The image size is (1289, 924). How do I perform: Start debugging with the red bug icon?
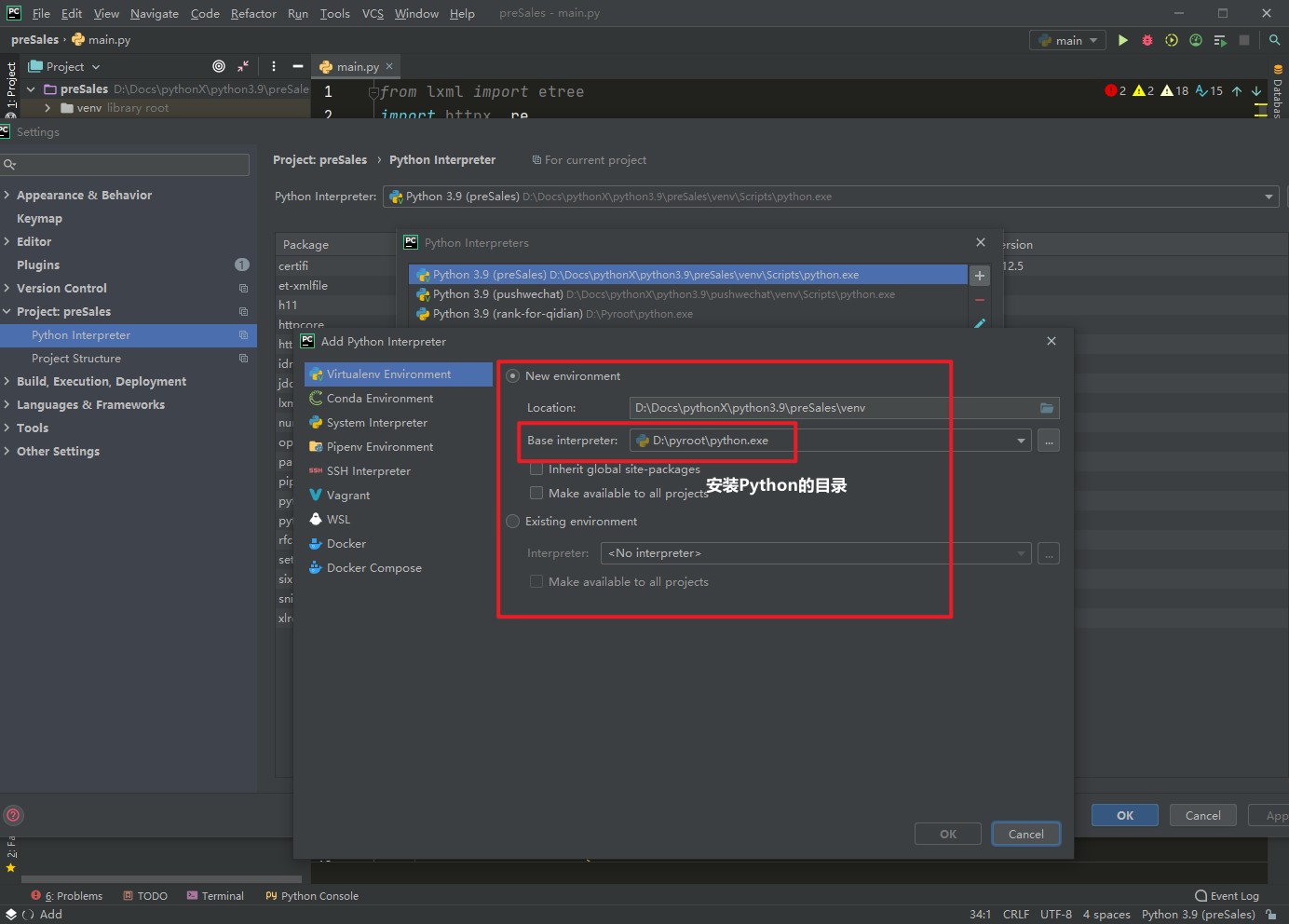click(1147, 40)
